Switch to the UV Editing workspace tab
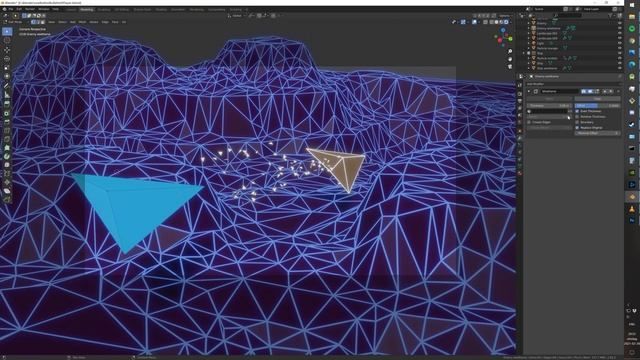Screen dimensions: 640x360 [122, 9]
